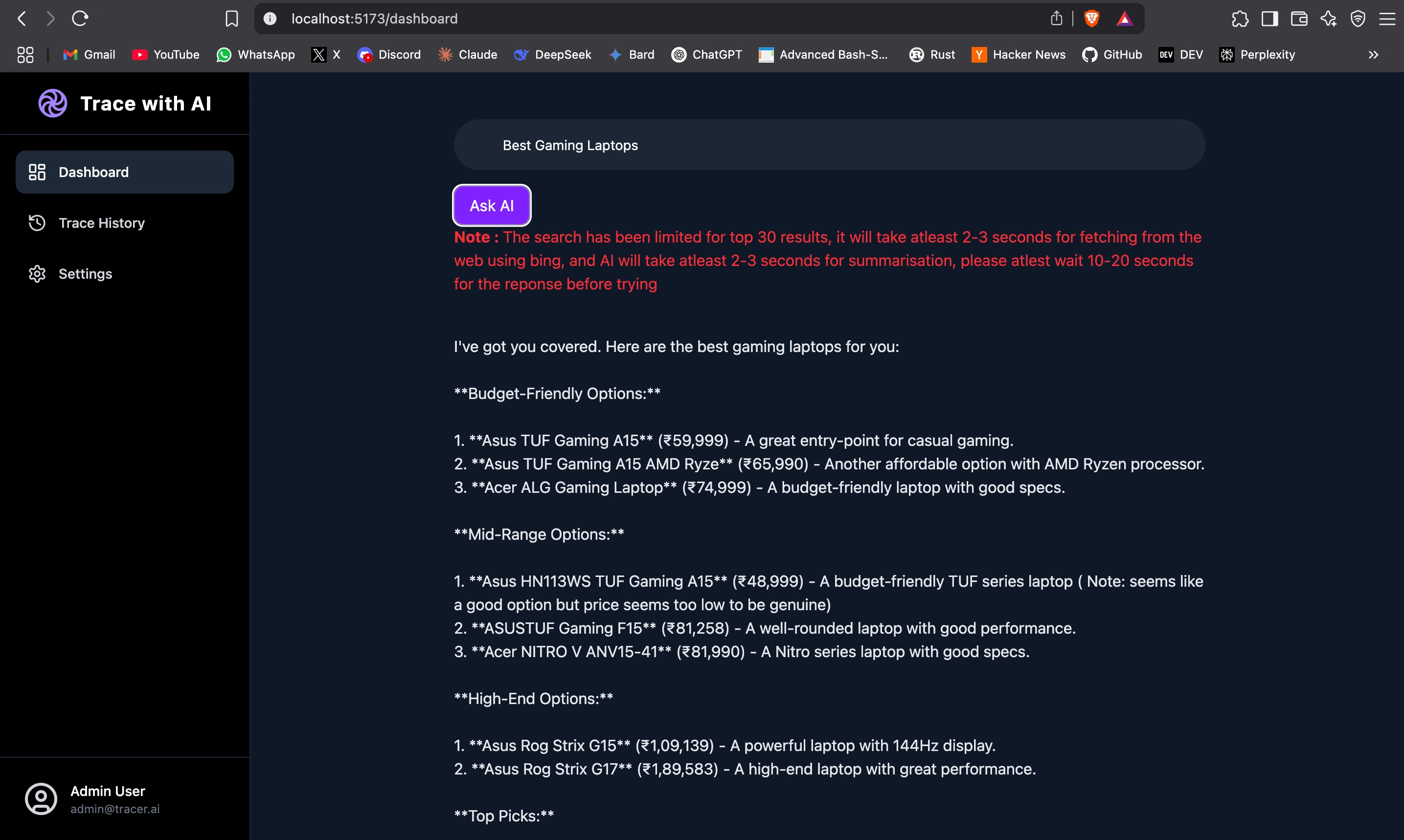Click the localhost address bar URL
Image resolution: width=1404 pixels, height=840 pixels.
[x=374, y=19]
